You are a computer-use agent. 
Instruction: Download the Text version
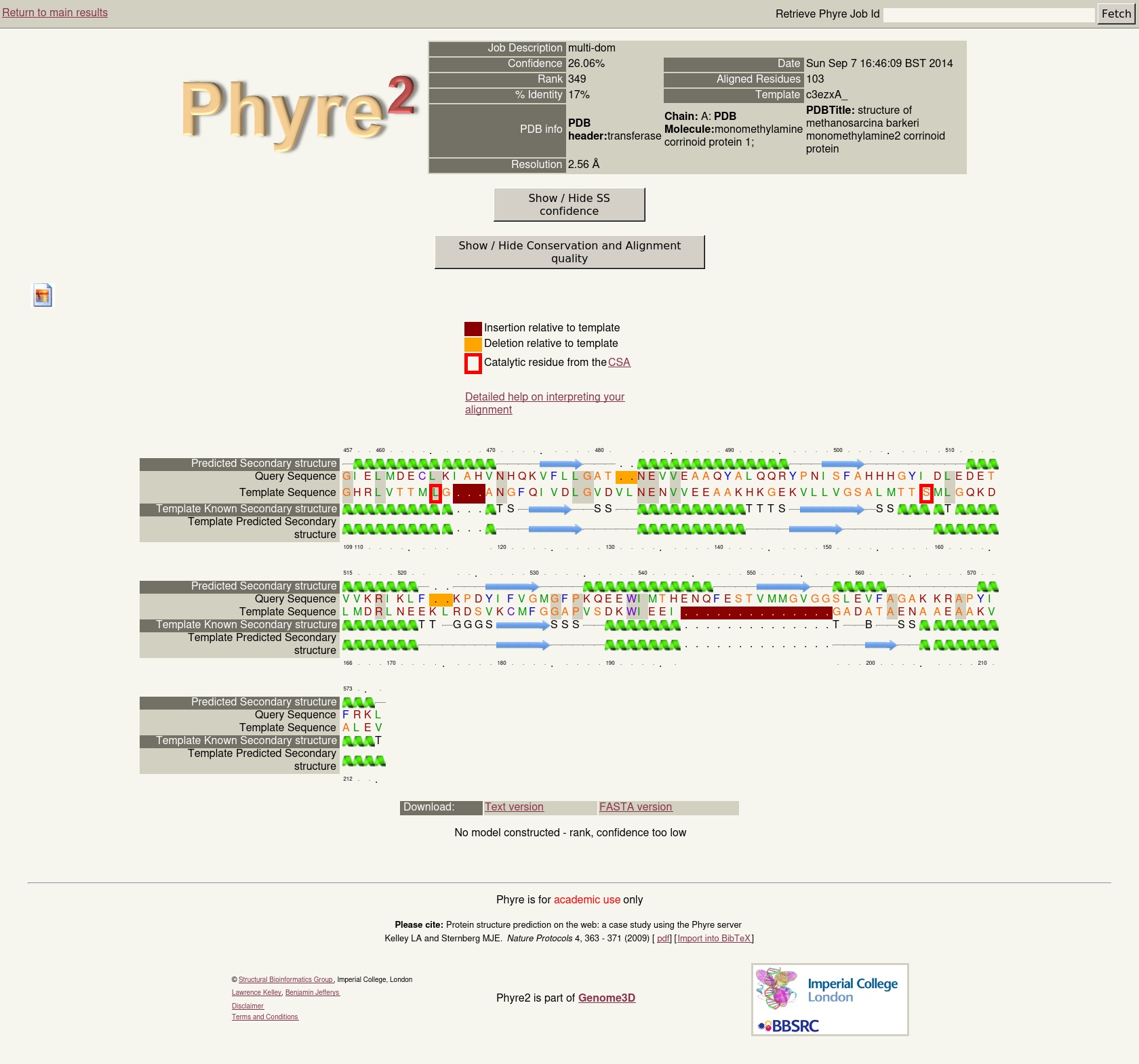514,807
